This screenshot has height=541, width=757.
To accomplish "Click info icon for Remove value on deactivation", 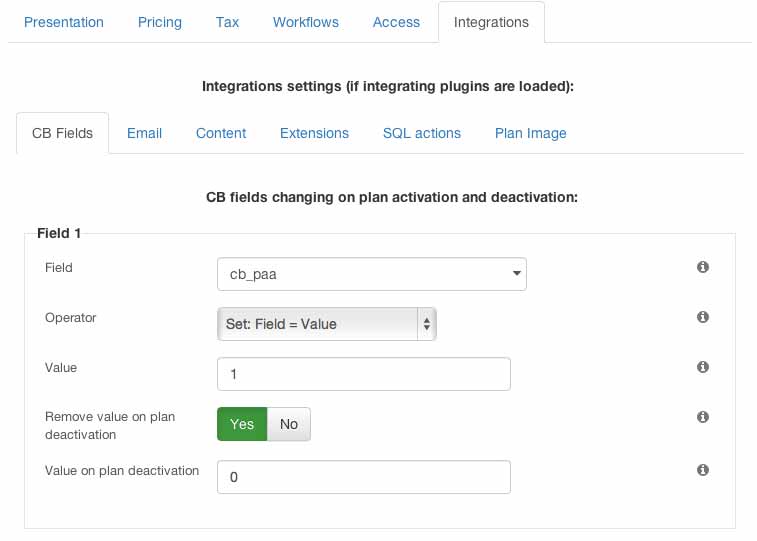I will 702,417.
